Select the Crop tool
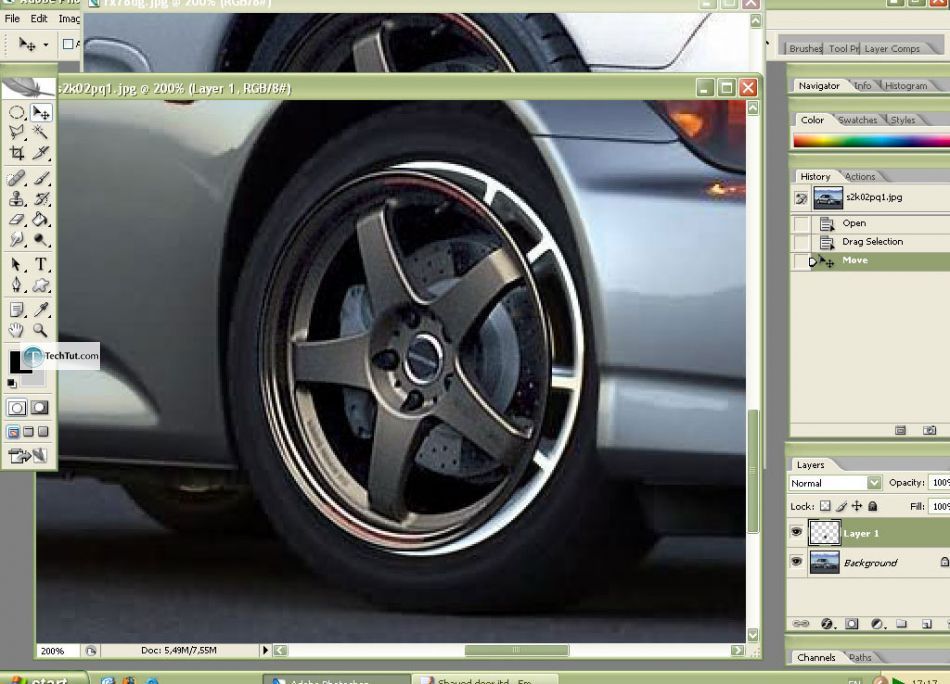 16,153
